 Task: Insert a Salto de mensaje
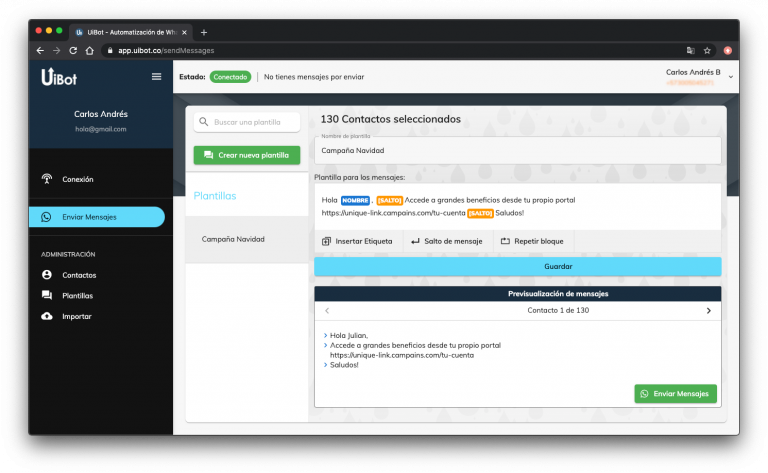pos(446,242)
